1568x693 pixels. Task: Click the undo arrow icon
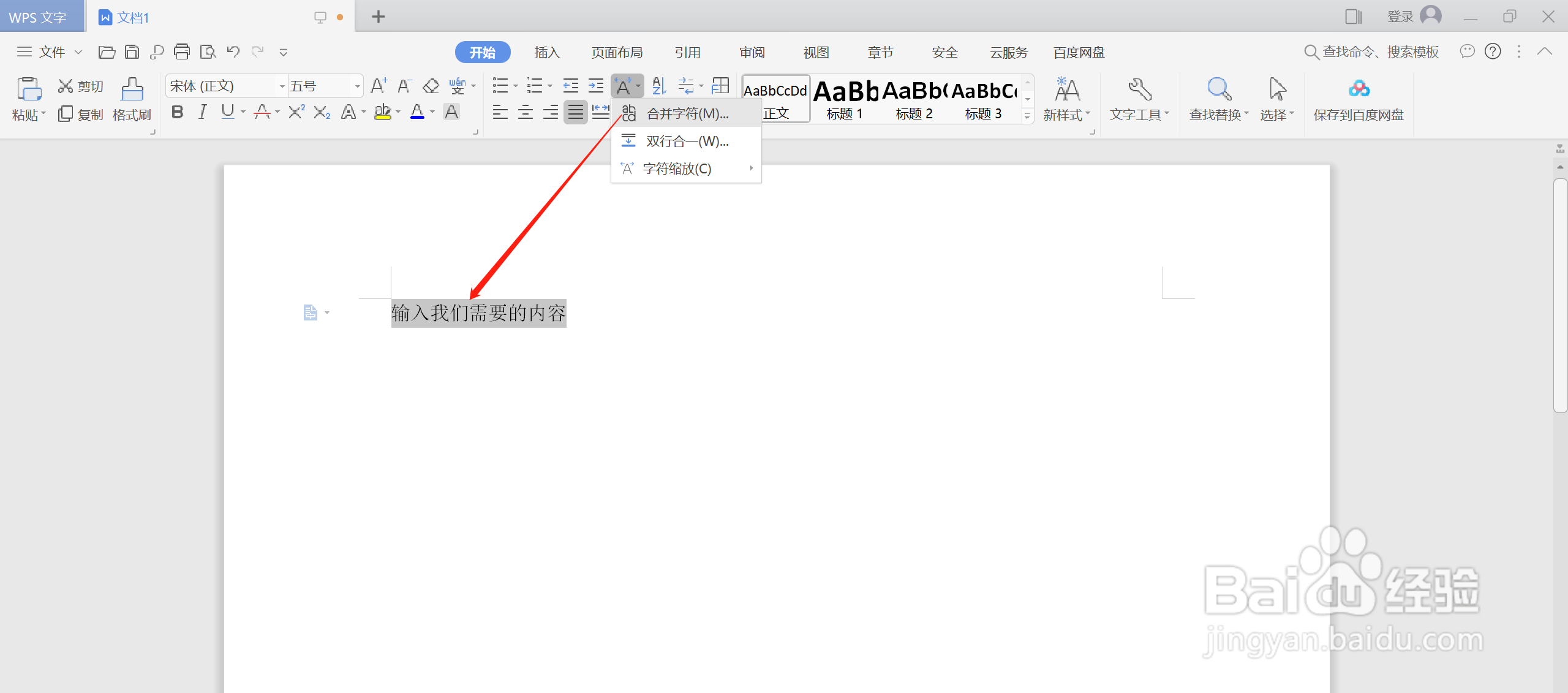tap(233, 52)
